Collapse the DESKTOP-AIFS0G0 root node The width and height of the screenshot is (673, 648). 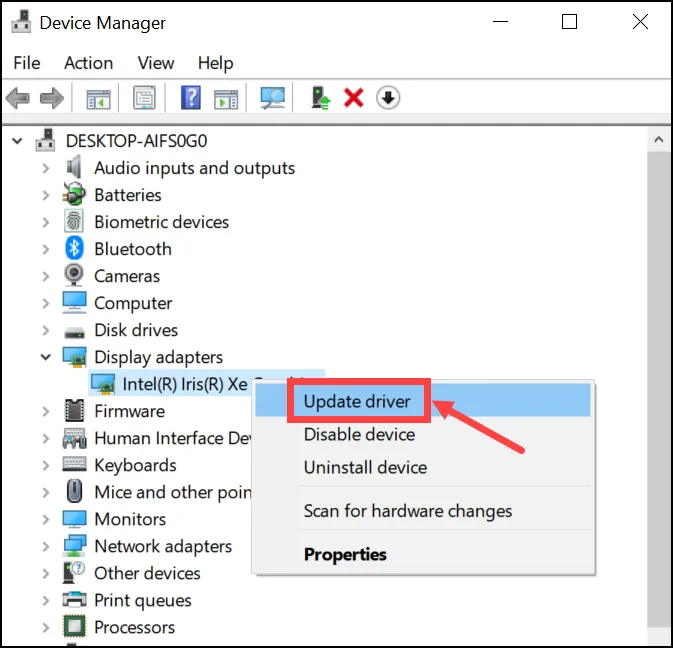(x=17, y=141)
